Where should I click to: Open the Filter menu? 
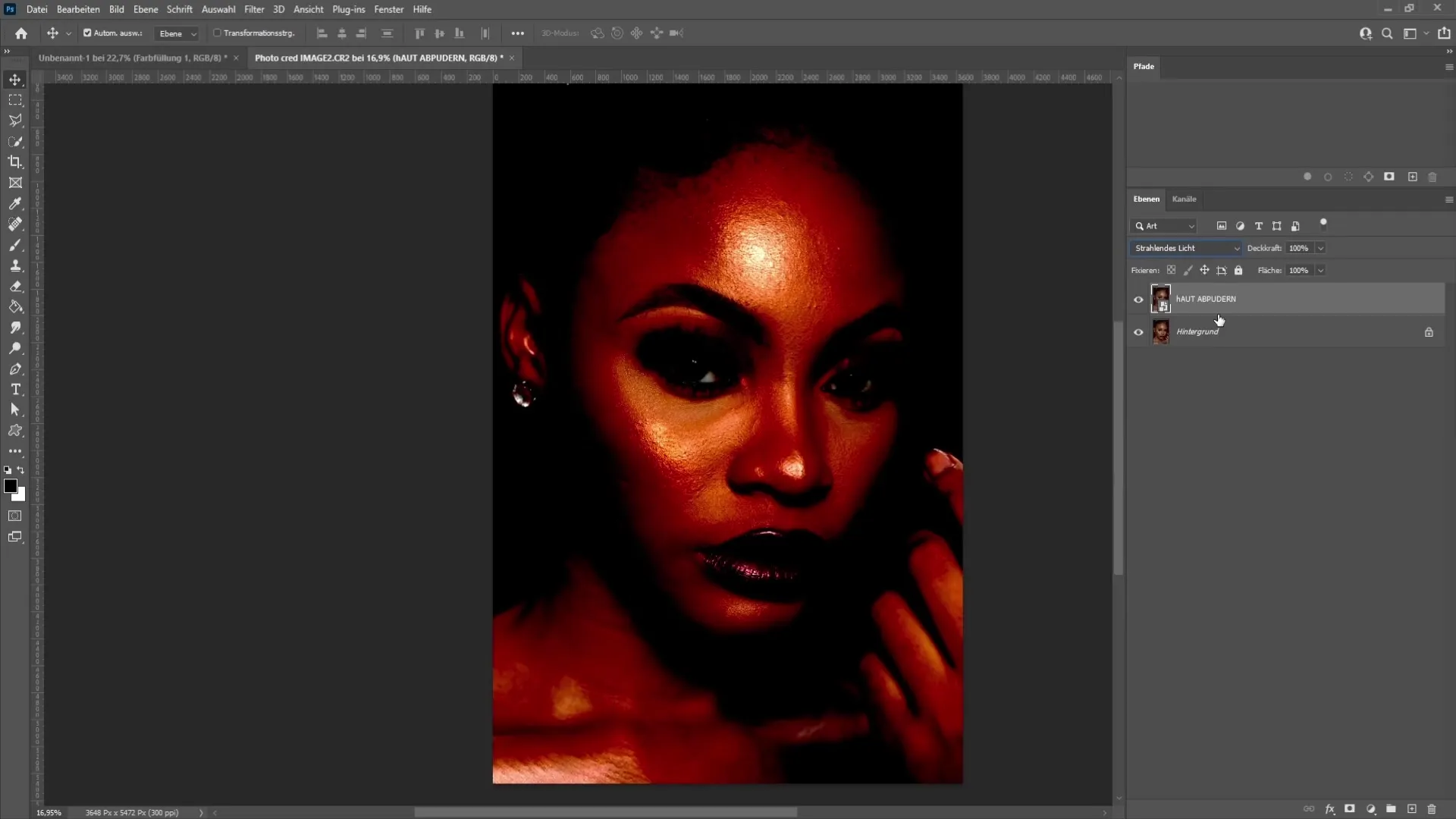[x=254, y=9]
